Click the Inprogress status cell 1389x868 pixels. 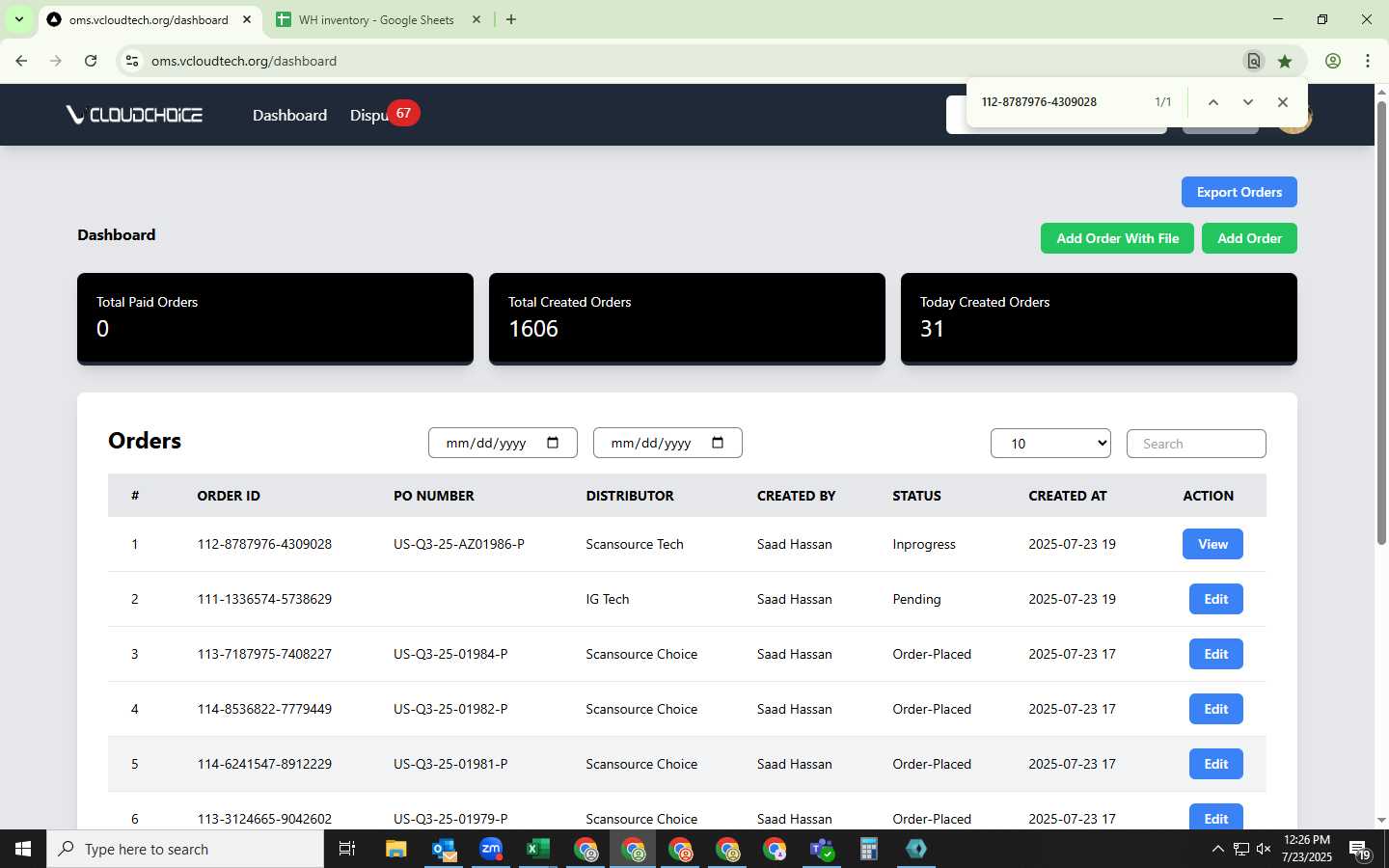[924, 544]
